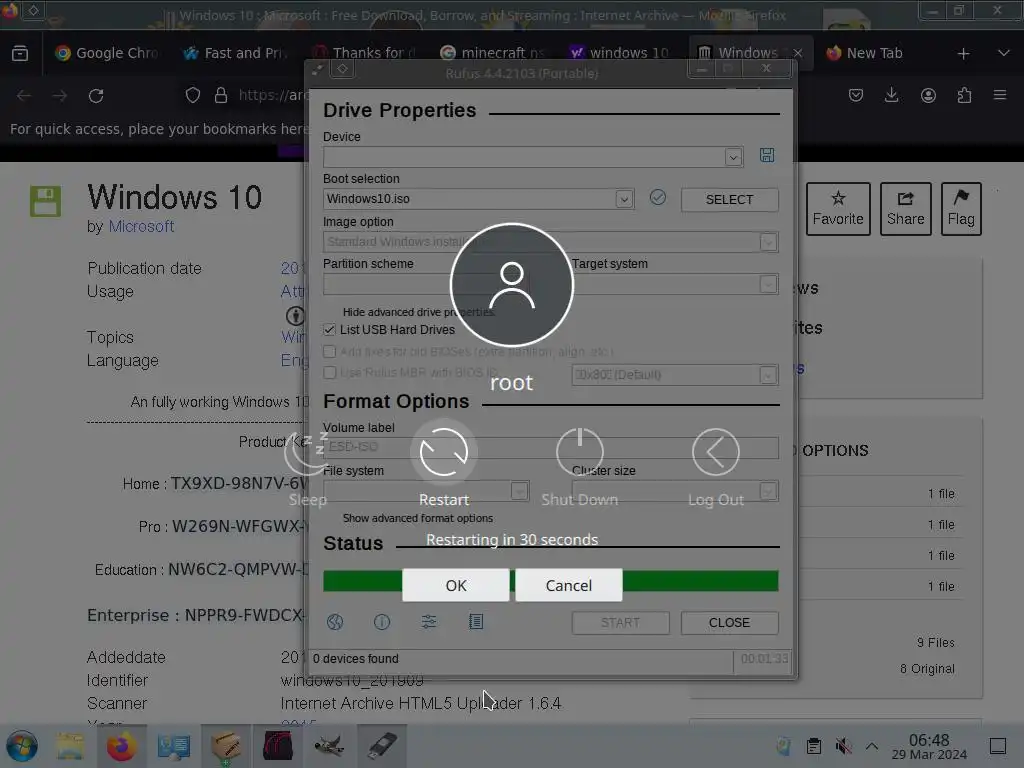Open the Firefox downloads icon
Image resolution: width=1024 pixels, height=768 pixels.
click(x=891, y=95)
